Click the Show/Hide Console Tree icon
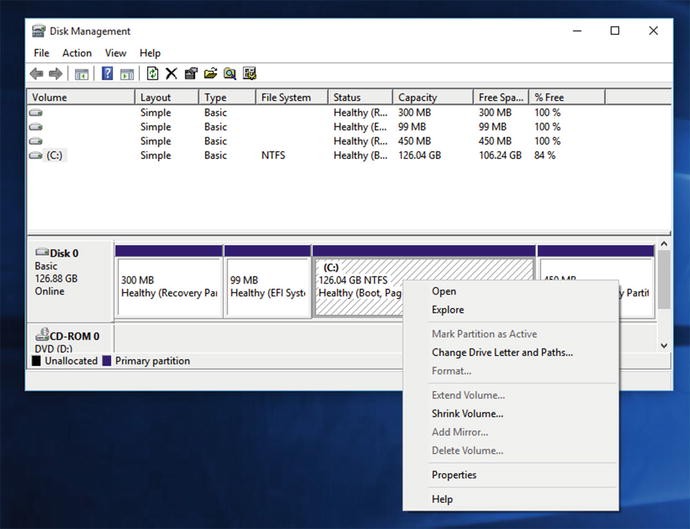Viewport: 690px width, 529px height. coord(82,74)
